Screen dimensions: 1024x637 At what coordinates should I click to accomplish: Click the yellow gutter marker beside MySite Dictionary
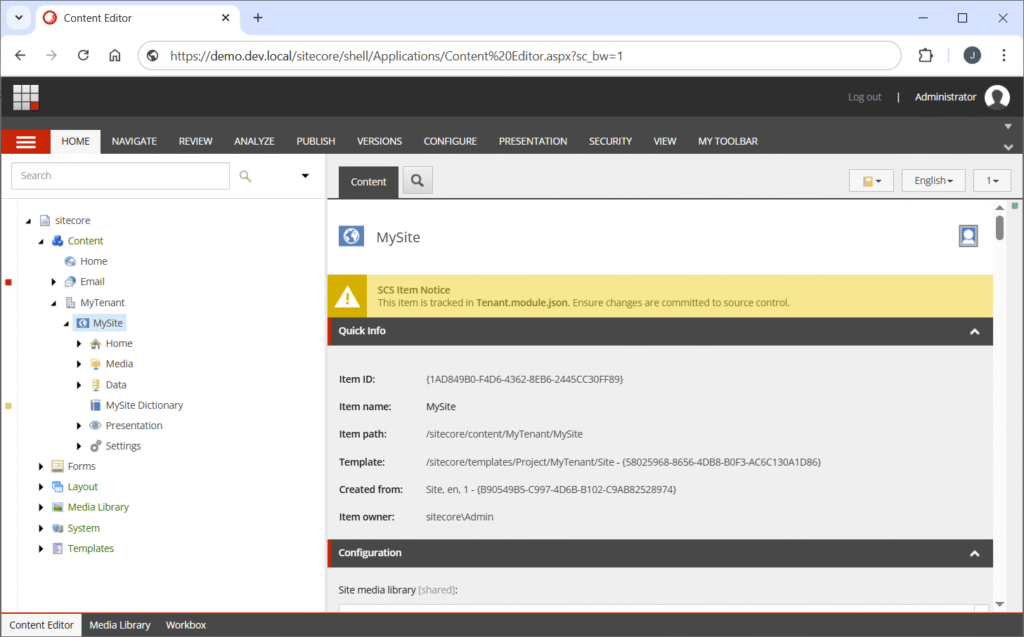[8, 406]
